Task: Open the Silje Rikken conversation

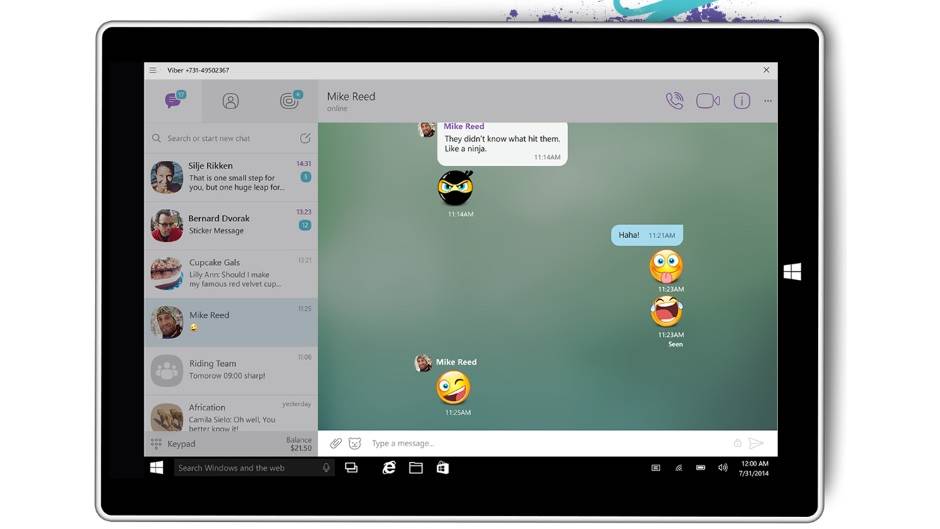Action: click(231, 177)
